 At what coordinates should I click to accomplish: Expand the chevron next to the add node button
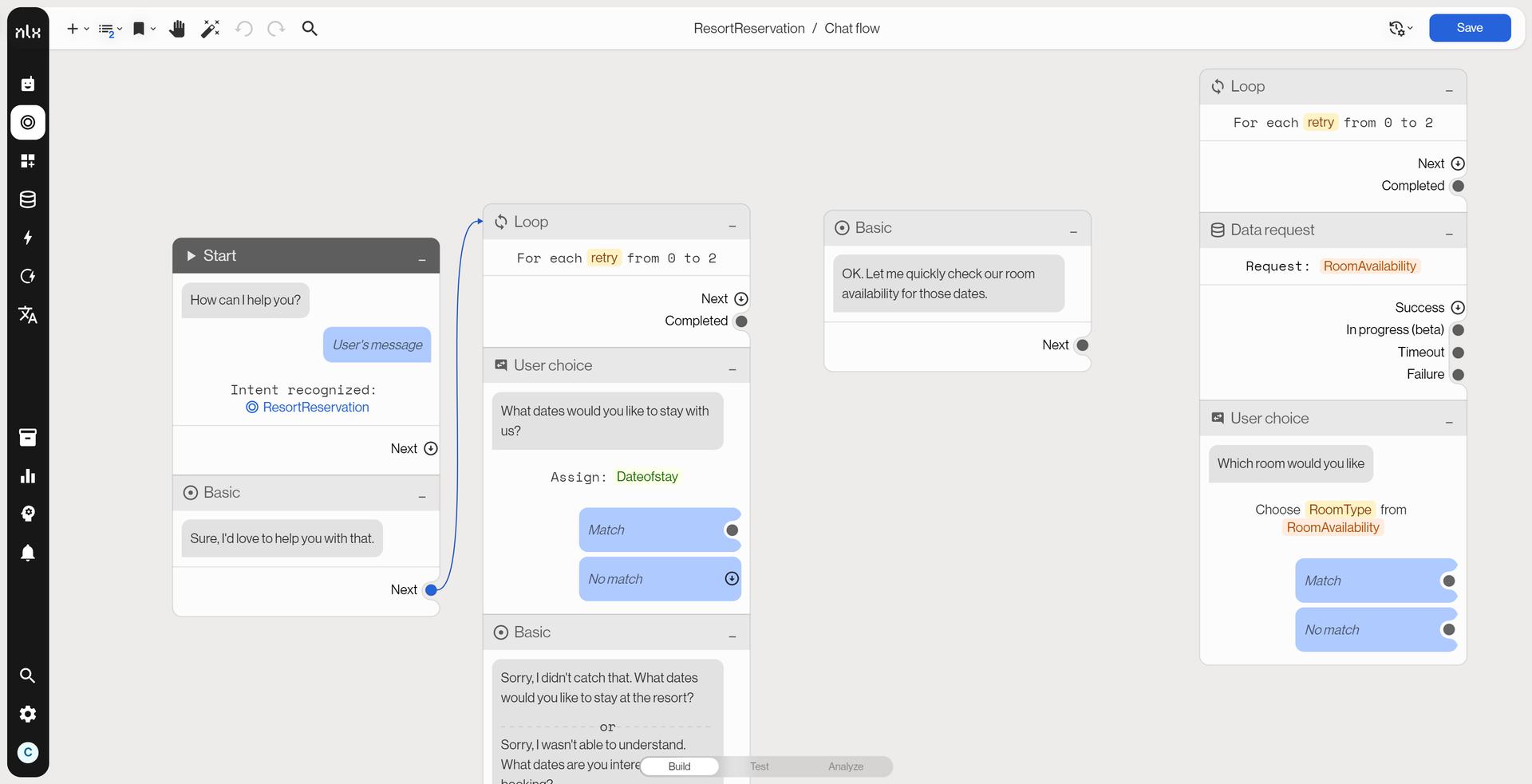86,29
